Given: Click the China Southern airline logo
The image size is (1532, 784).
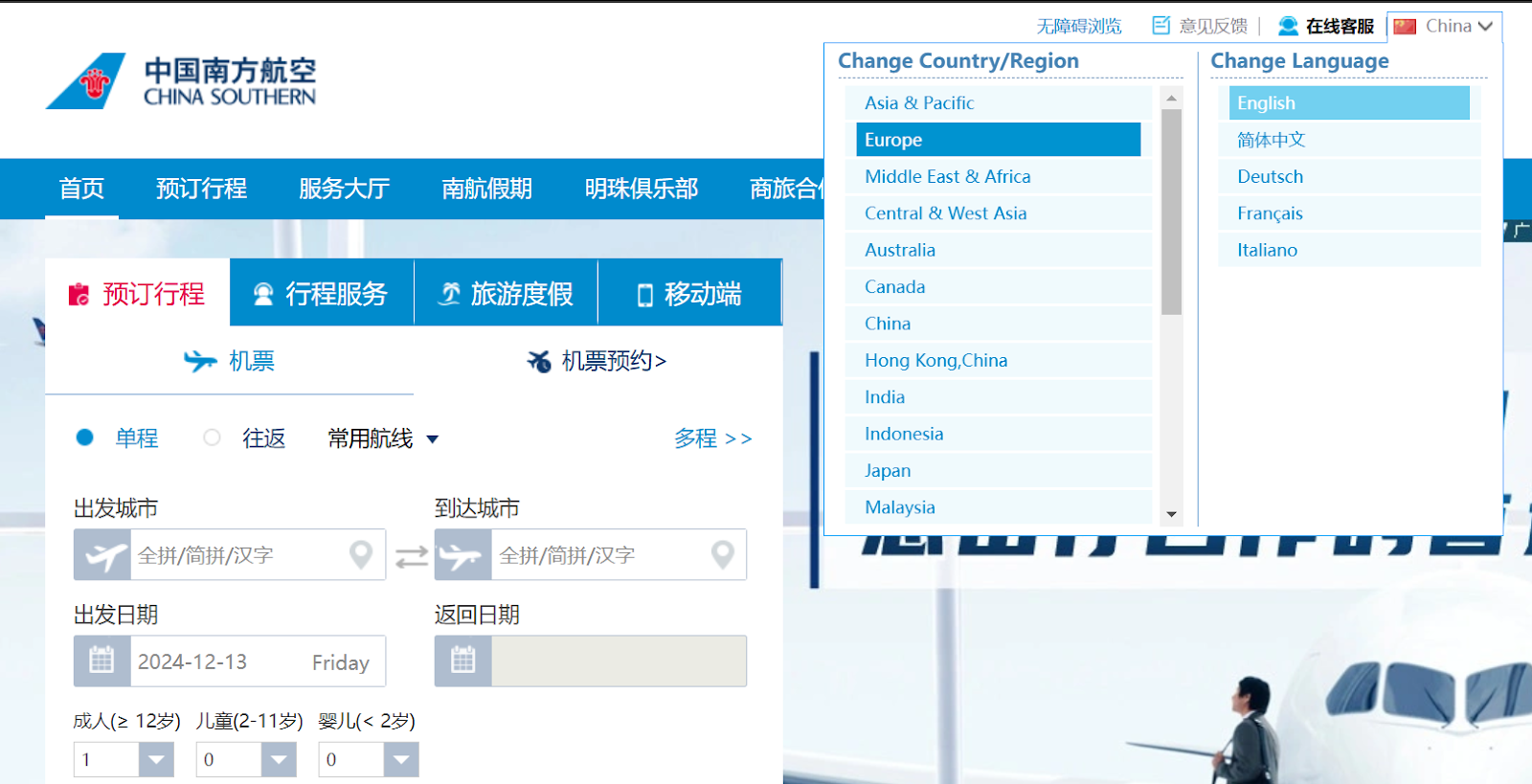Looking at the screenshot, I should click(181, 80).
